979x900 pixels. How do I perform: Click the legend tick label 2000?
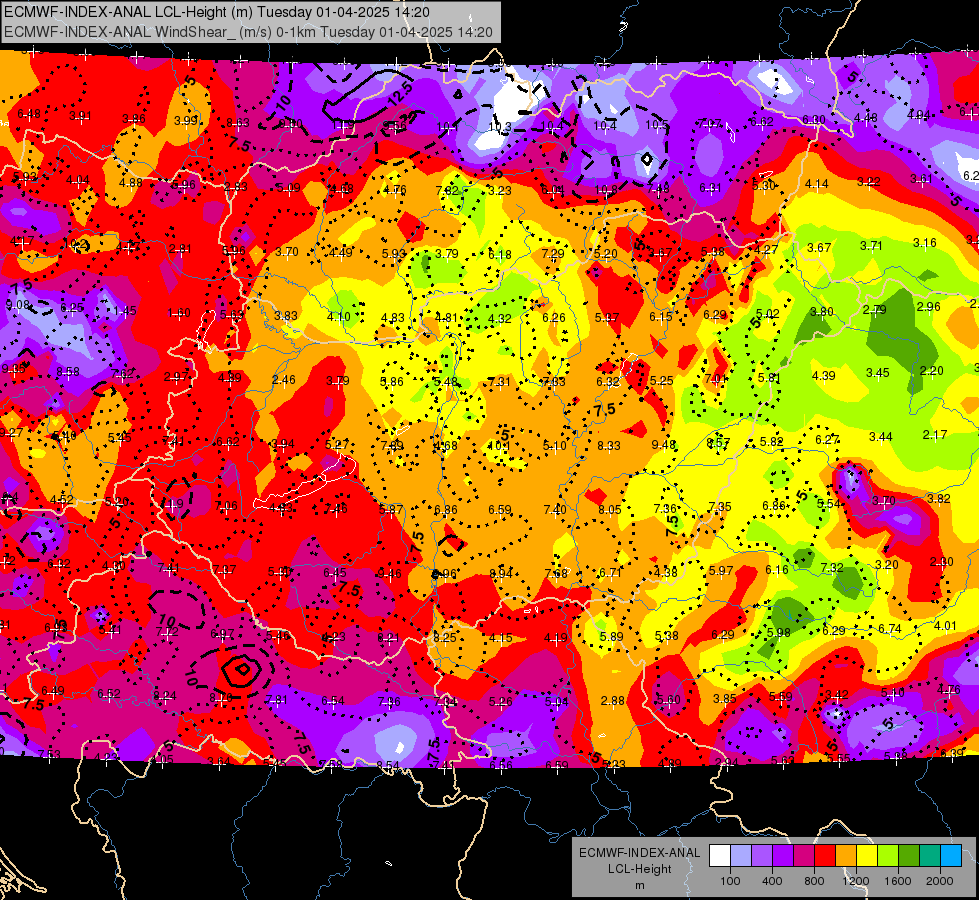(940, 881)
